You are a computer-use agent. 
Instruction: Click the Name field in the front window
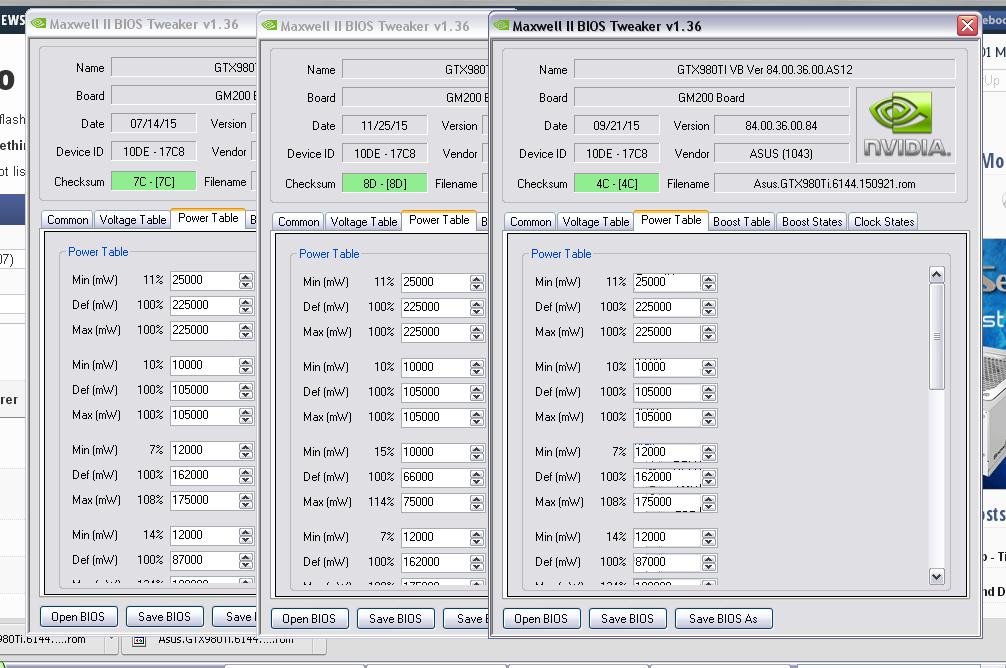click(x=764, y=69)
